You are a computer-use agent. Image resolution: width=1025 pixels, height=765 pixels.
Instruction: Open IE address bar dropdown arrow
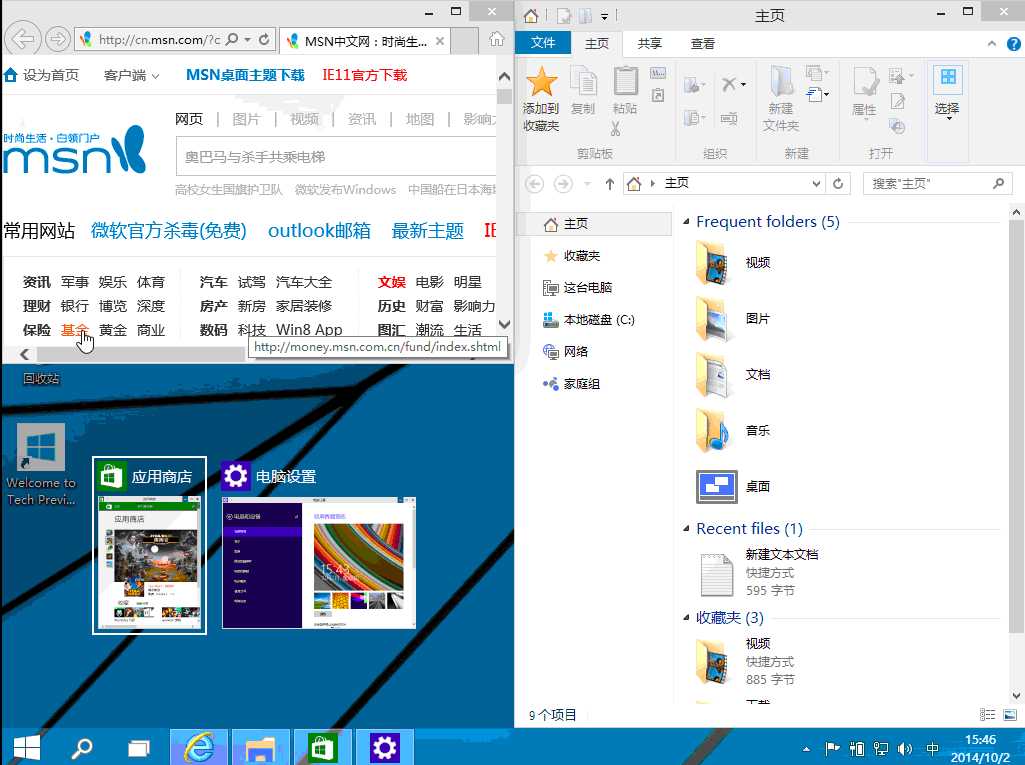(x=248, y=40)
